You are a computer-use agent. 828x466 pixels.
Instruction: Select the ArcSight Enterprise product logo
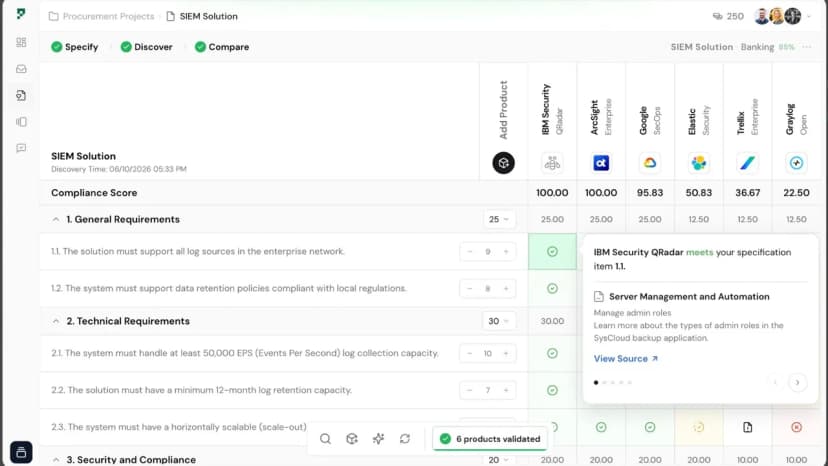[x=601, y=163]
